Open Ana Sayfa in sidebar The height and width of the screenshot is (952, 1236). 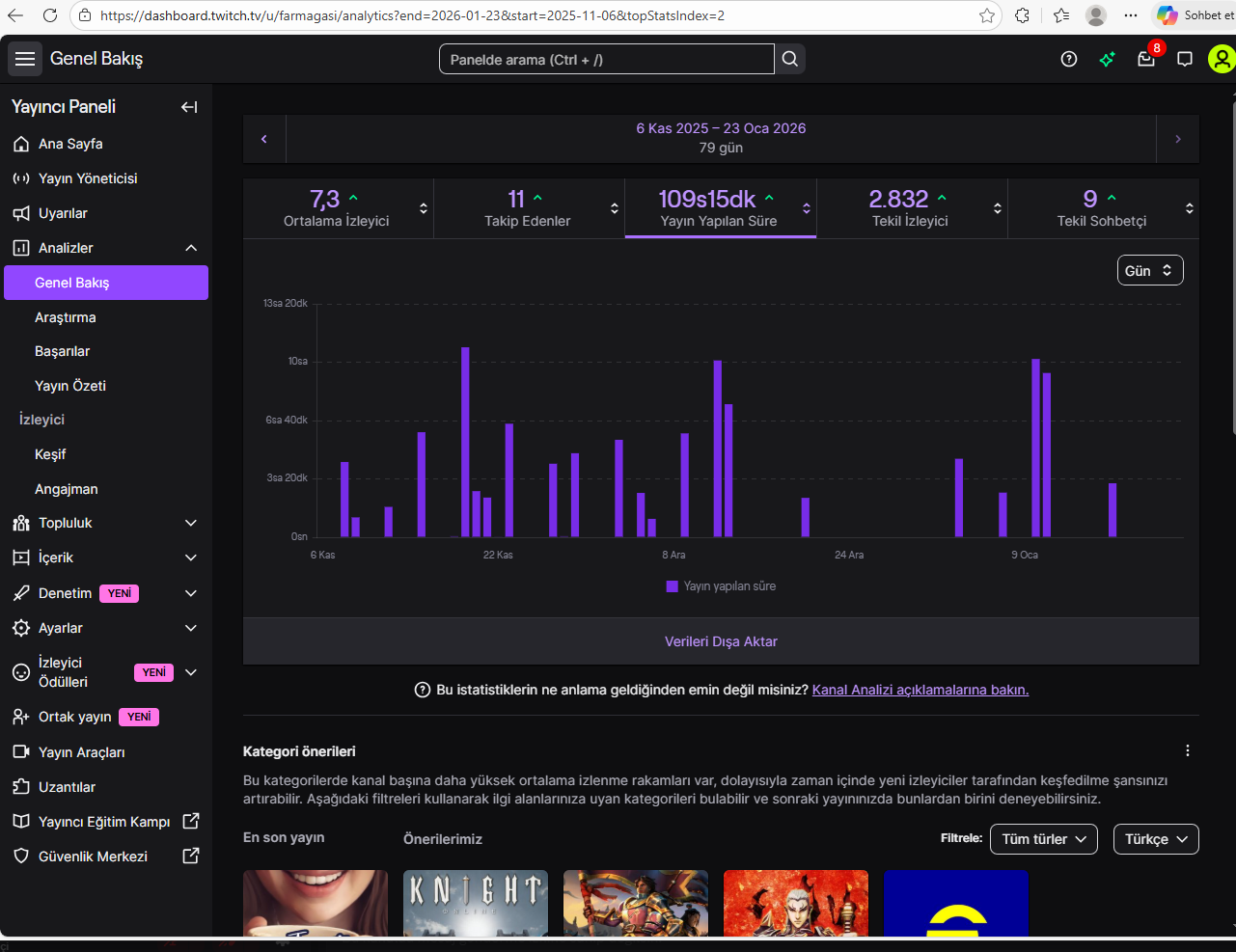tap(106, 144)
